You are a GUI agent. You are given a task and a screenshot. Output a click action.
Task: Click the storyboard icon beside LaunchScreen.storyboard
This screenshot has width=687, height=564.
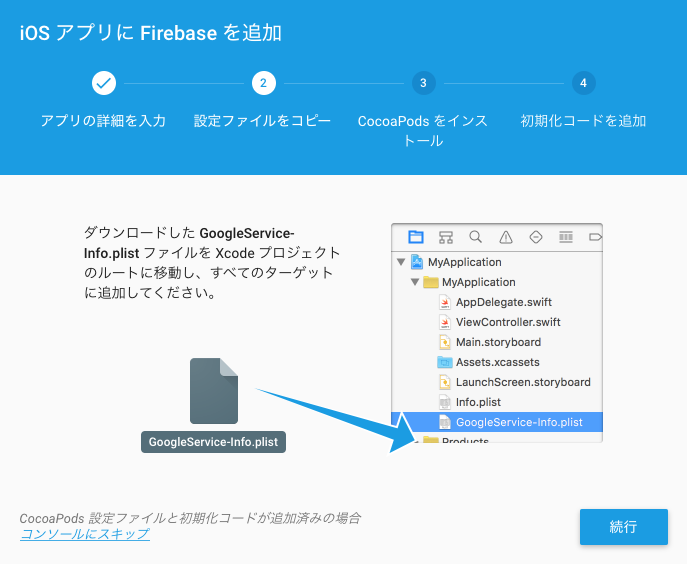[445, 382]
